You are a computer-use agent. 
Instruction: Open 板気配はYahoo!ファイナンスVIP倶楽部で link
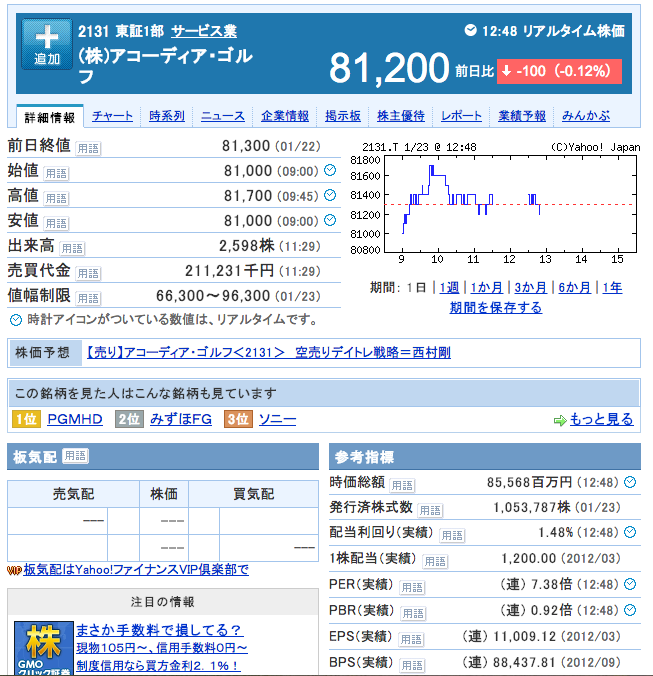[136, 570]
